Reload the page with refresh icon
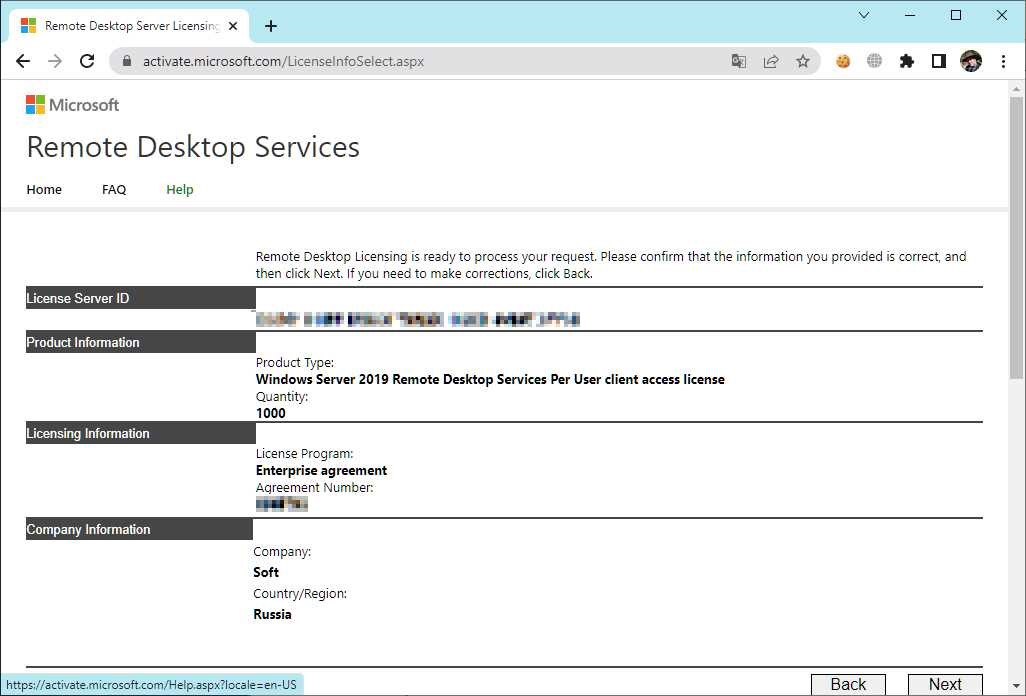The height and width of the screenshot is (696, 1026). [87, 61]
